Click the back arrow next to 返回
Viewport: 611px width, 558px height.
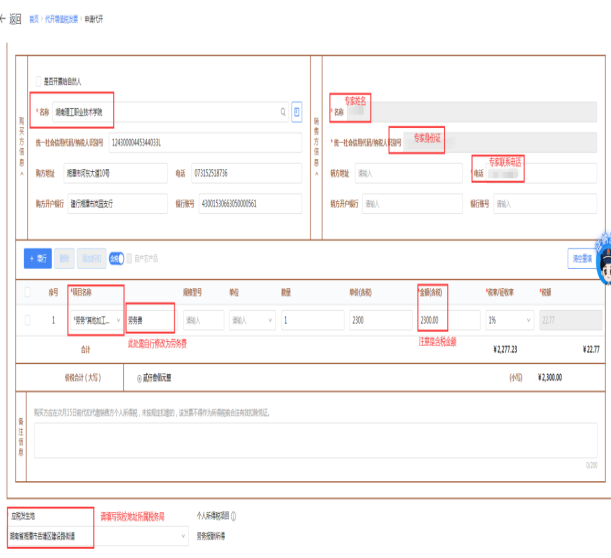[5, 19]
